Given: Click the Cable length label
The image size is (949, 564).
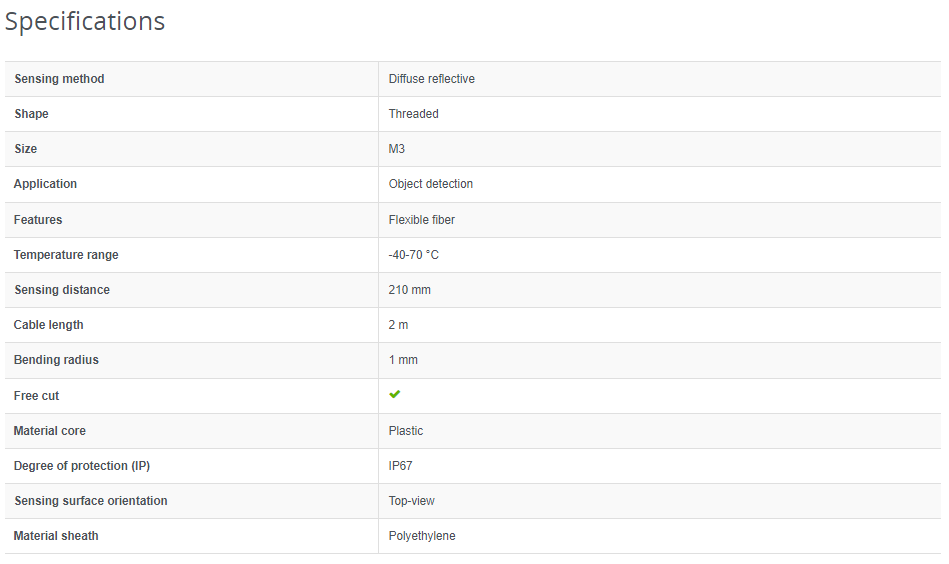Looking at the screenshot, I should coord(49,325).
